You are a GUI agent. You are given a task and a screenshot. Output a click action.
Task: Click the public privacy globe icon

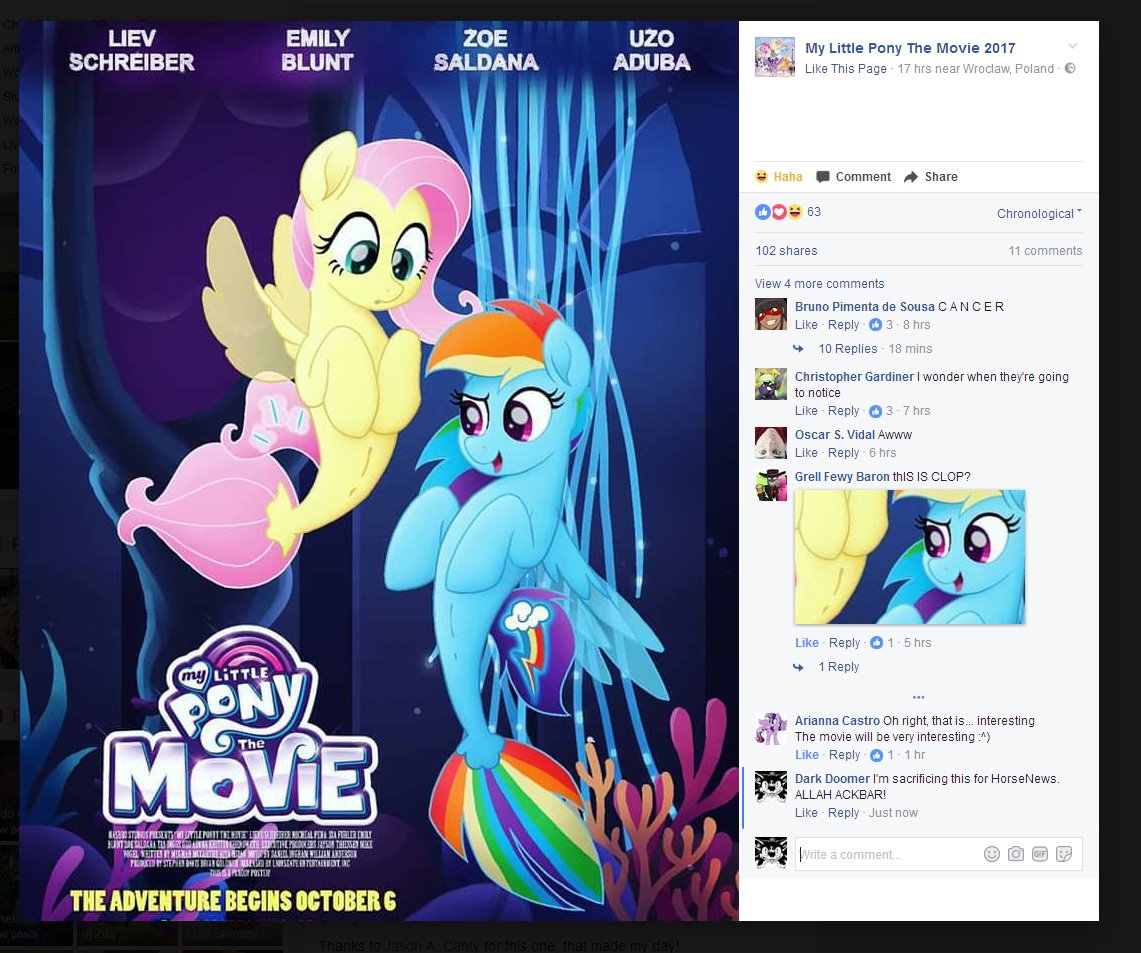[x=1070, y=68]
